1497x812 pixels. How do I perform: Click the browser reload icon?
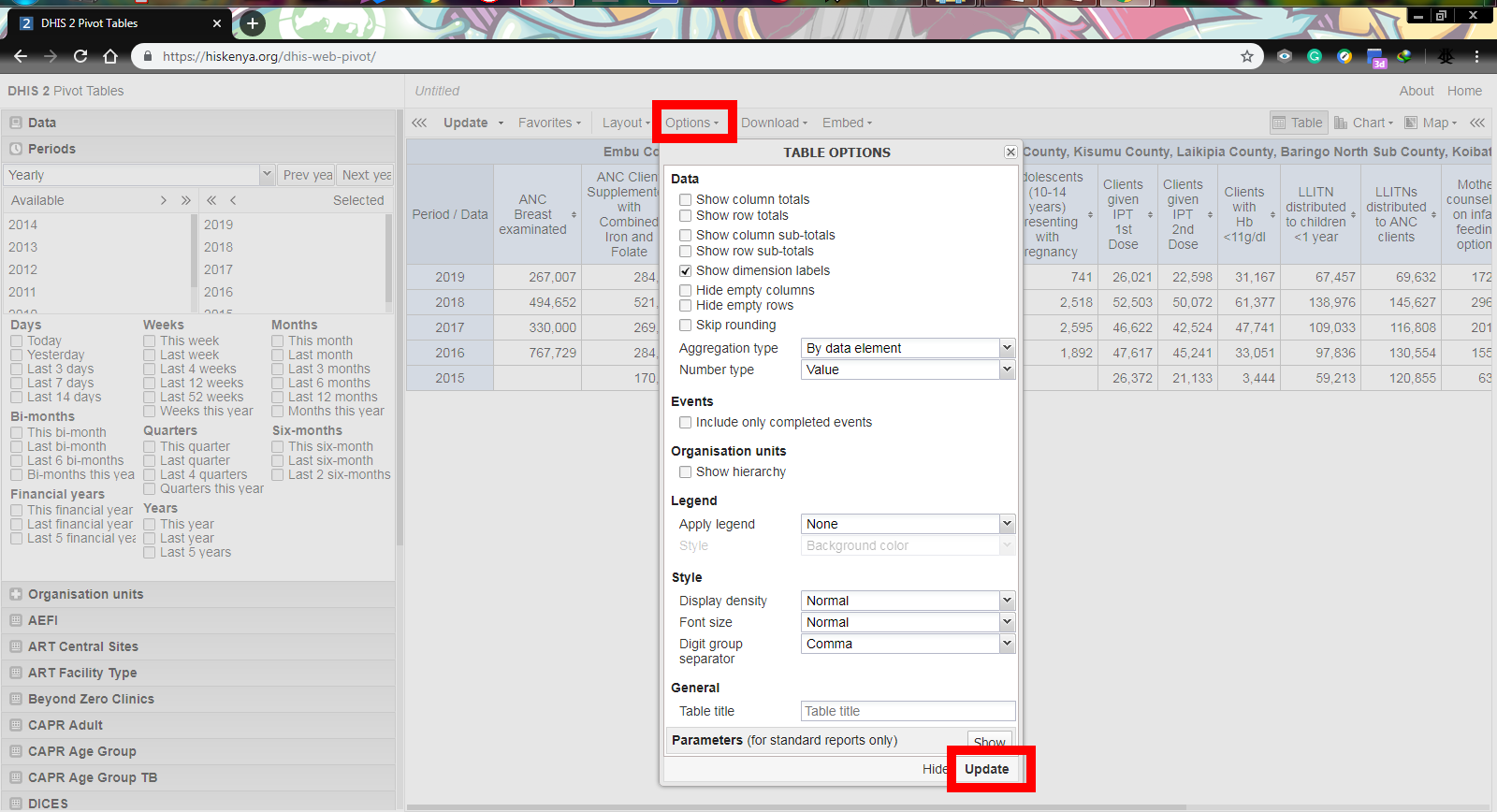pyautogui.click(x=80, y=56)
